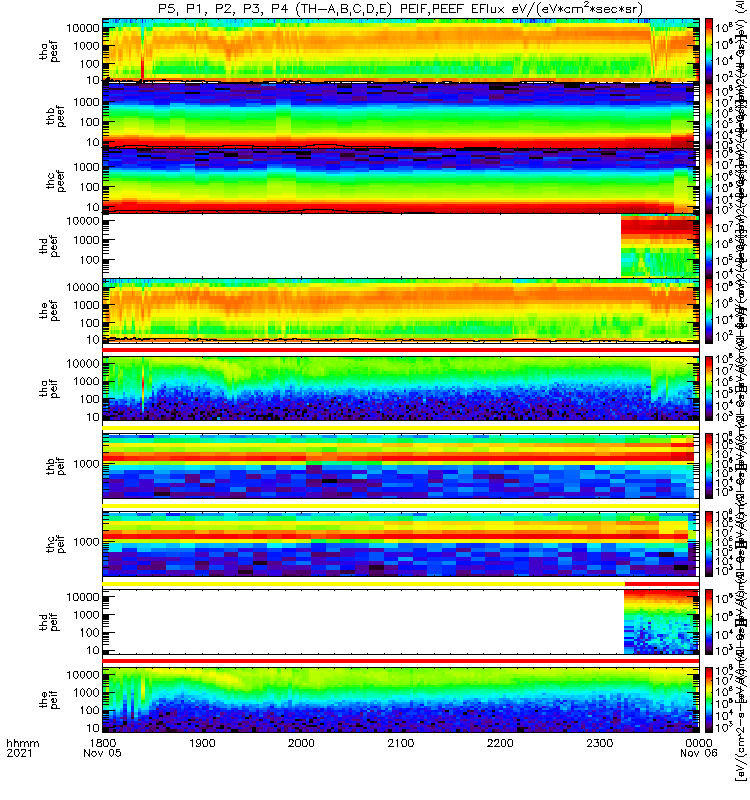Select the 2300 time axis tick label
This screenshot has width=750, height=800.
pos(599,743)
